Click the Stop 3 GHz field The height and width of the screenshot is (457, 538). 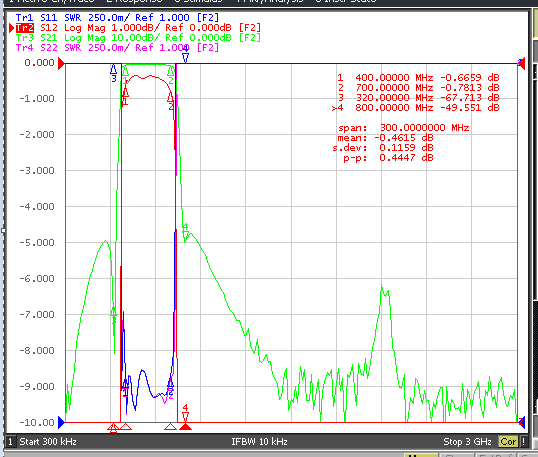click(x=467, y=442)
